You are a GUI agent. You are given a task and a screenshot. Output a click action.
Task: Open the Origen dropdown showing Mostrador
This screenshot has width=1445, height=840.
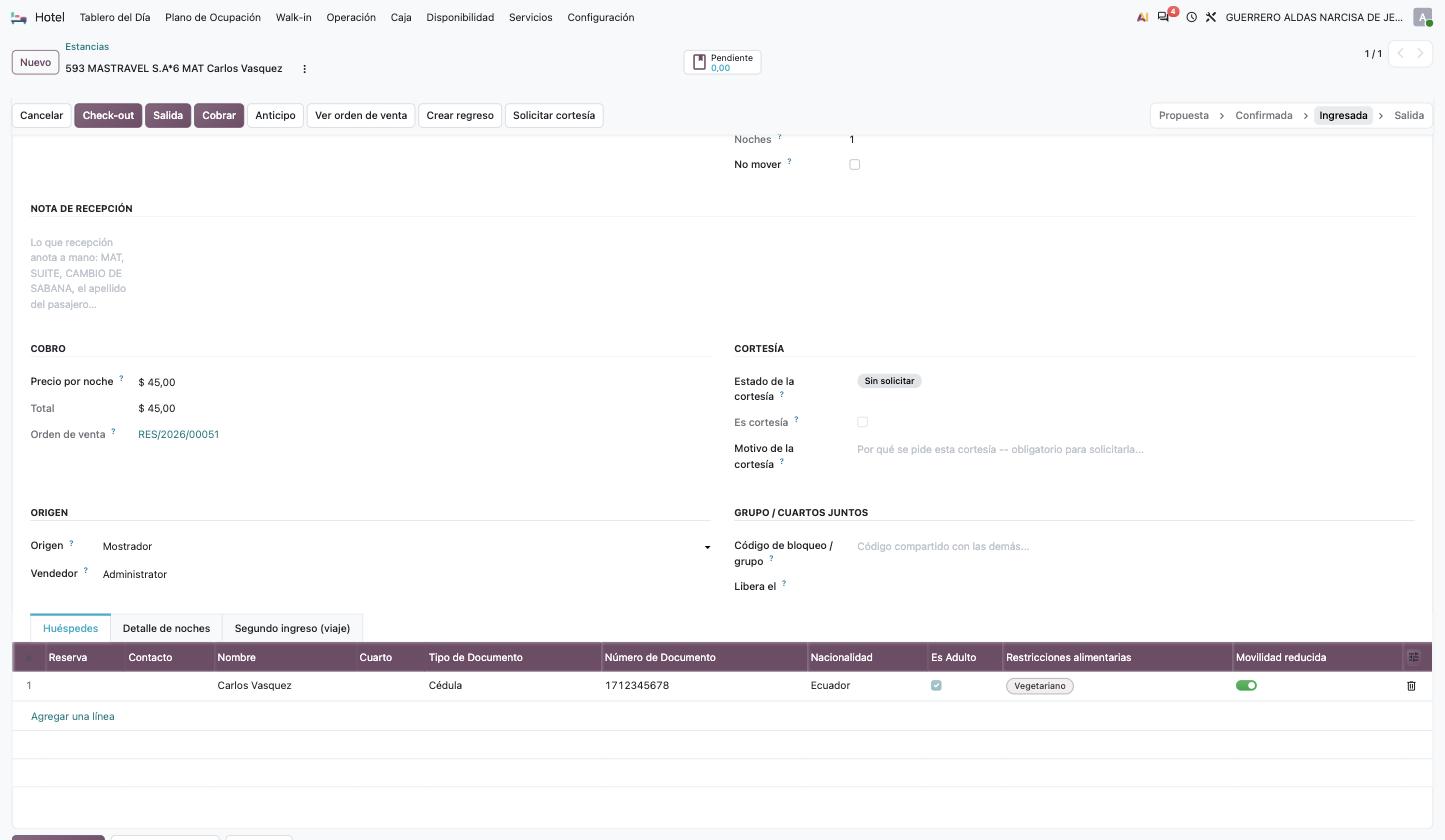coord(406,547)
